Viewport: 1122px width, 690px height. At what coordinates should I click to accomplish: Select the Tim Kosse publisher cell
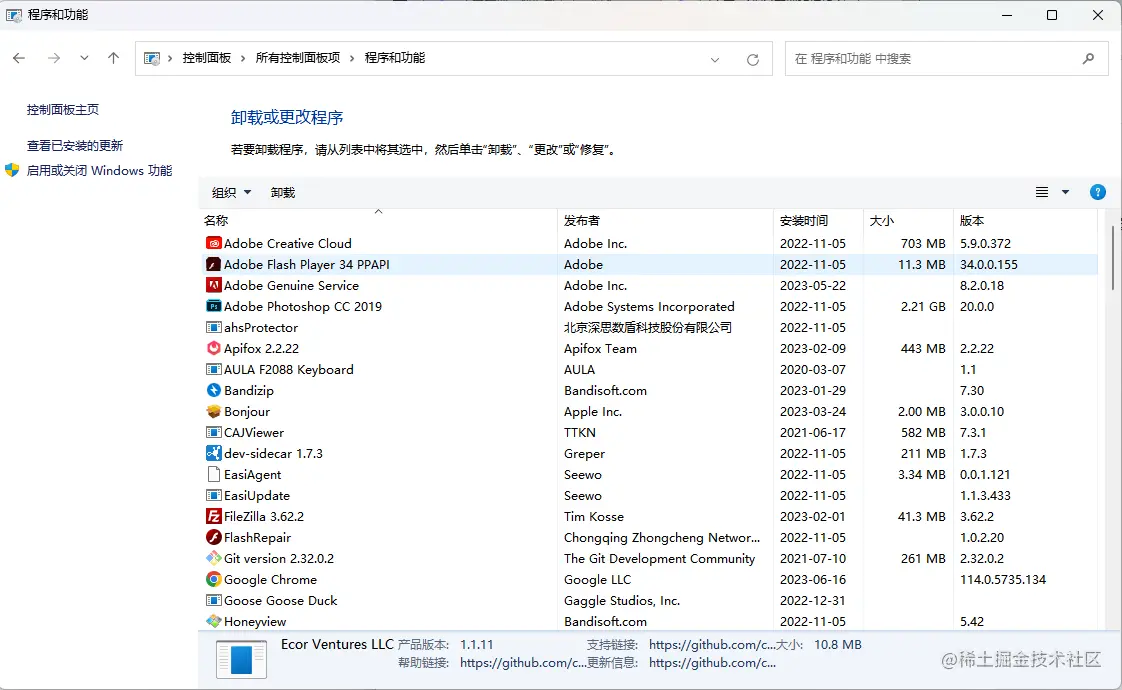tap(594, 516)
